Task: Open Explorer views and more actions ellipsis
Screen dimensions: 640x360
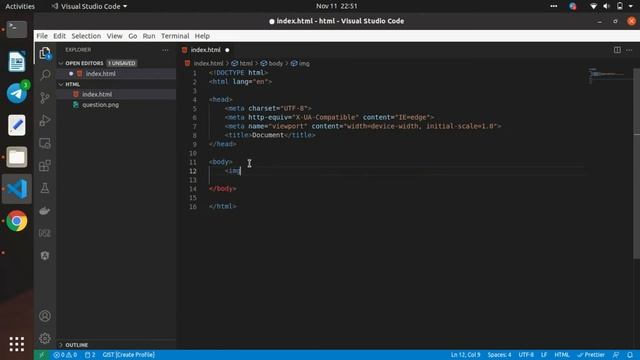Action: (165, 50)
